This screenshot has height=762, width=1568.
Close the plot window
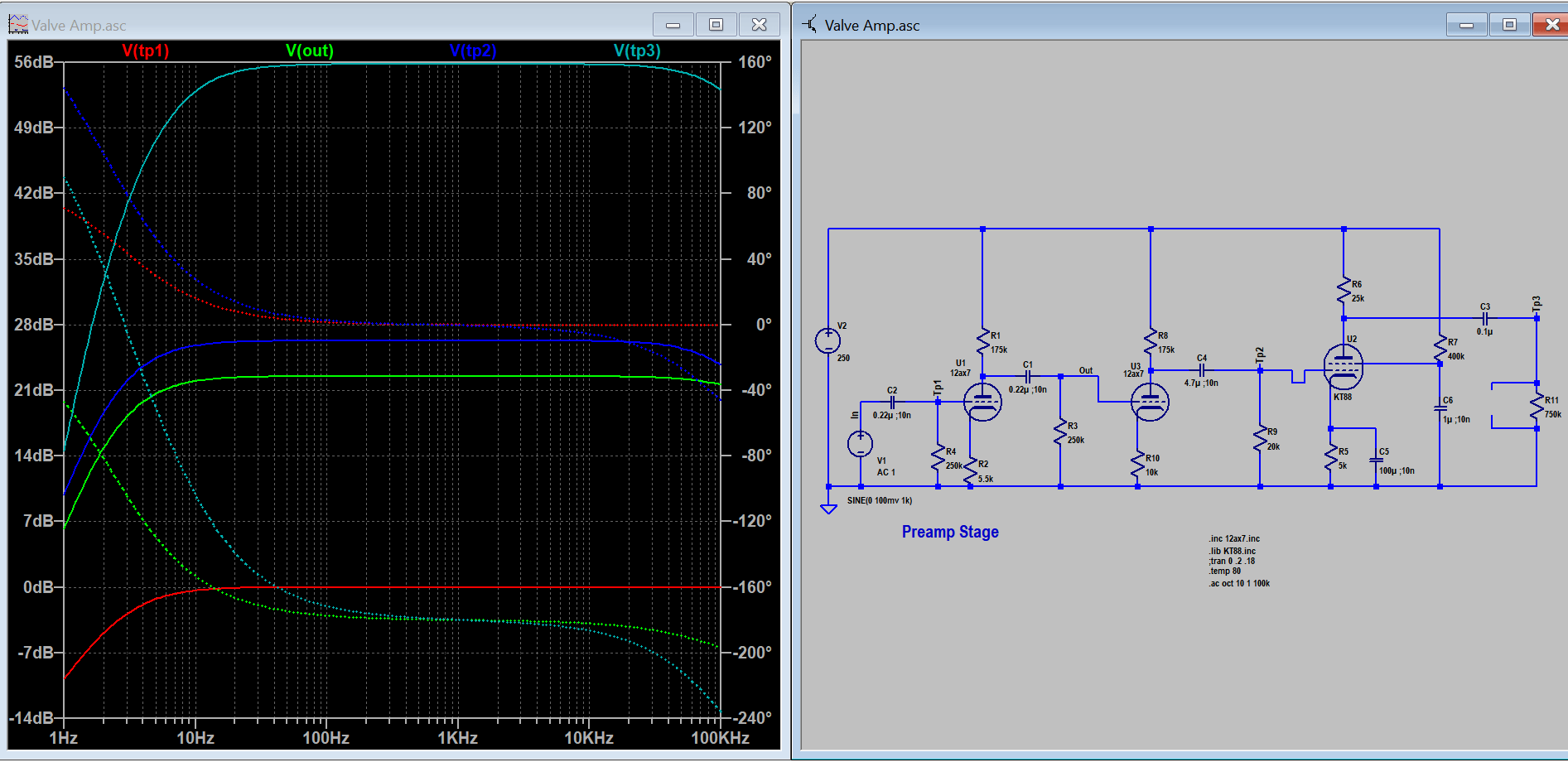pyautogui.click(x=760, y=25)
